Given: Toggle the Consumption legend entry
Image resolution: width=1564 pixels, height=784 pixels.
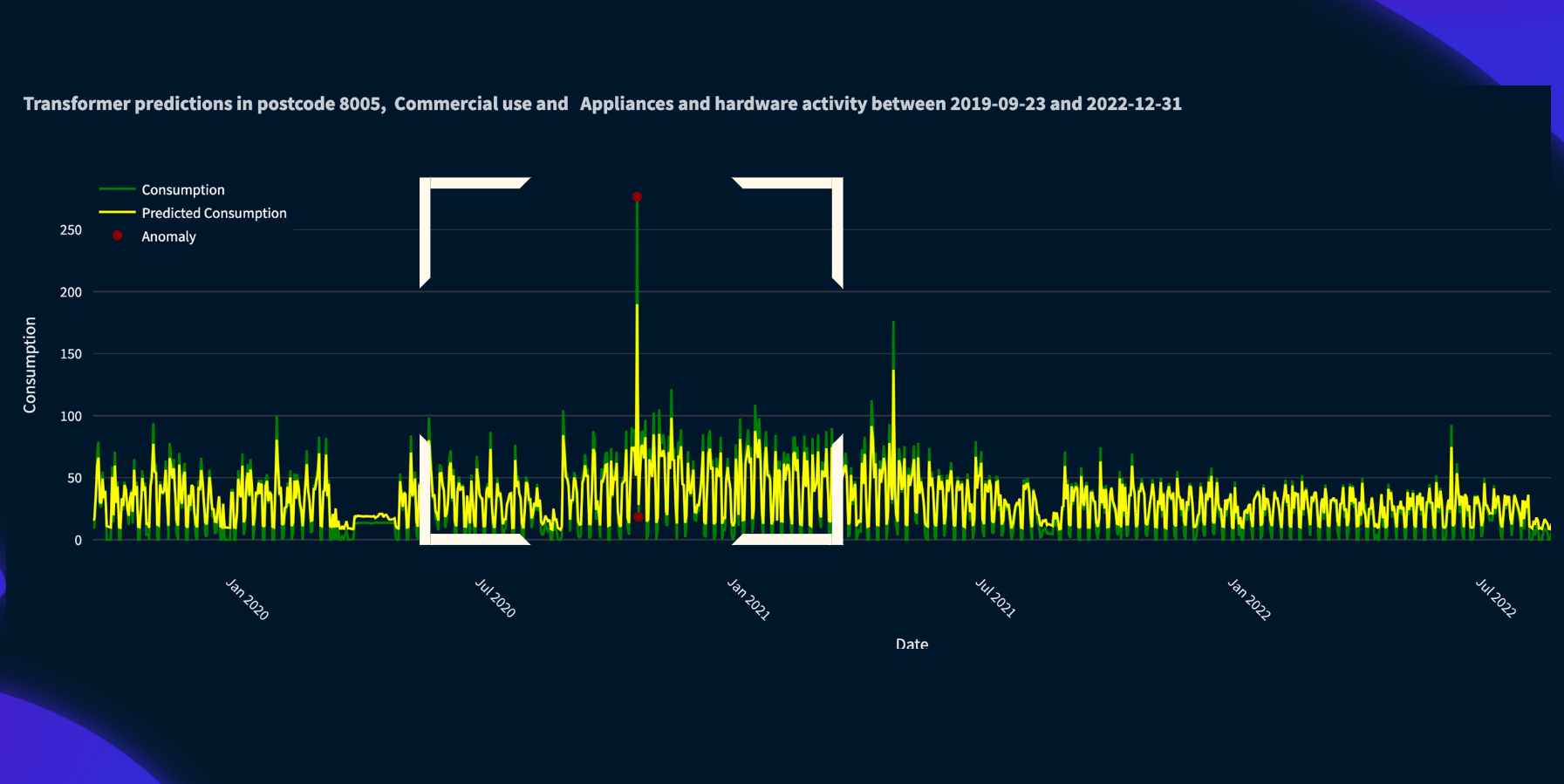Looking at the screenshot, I should (x=162, y=189).
